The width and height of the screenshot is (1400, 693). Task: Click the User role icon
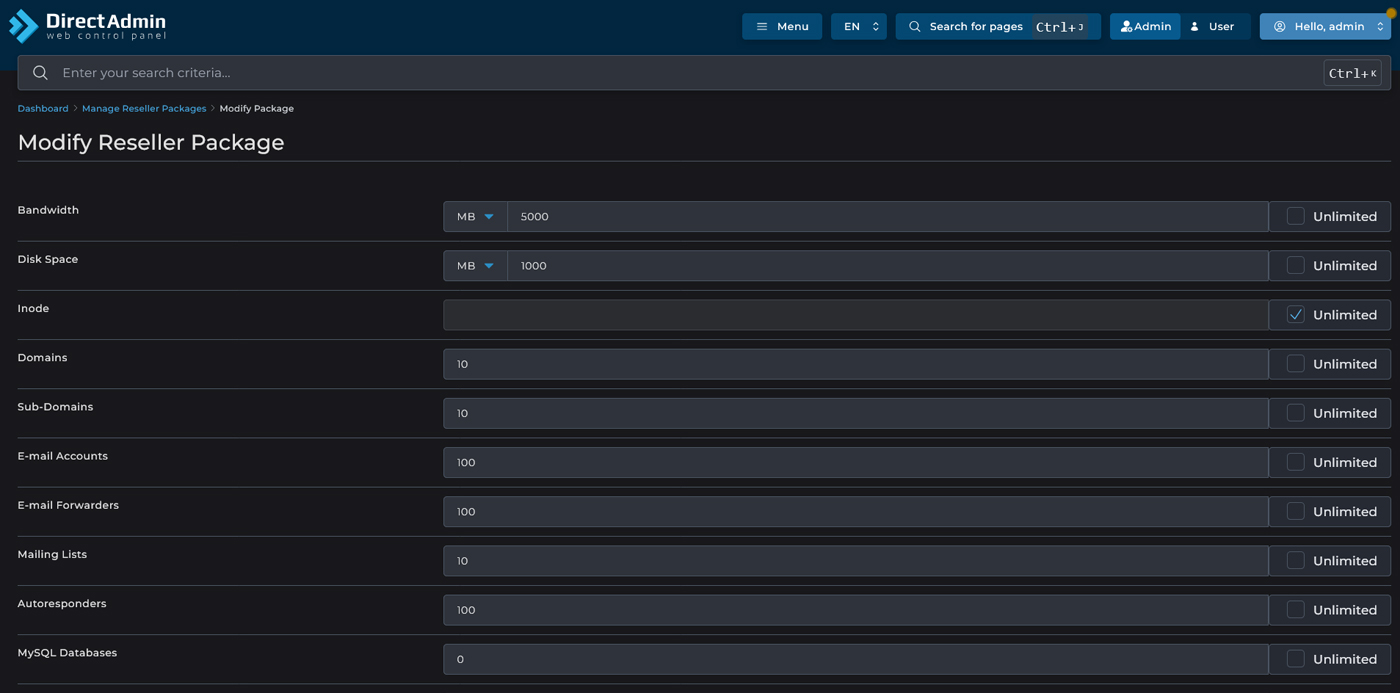1195,27
